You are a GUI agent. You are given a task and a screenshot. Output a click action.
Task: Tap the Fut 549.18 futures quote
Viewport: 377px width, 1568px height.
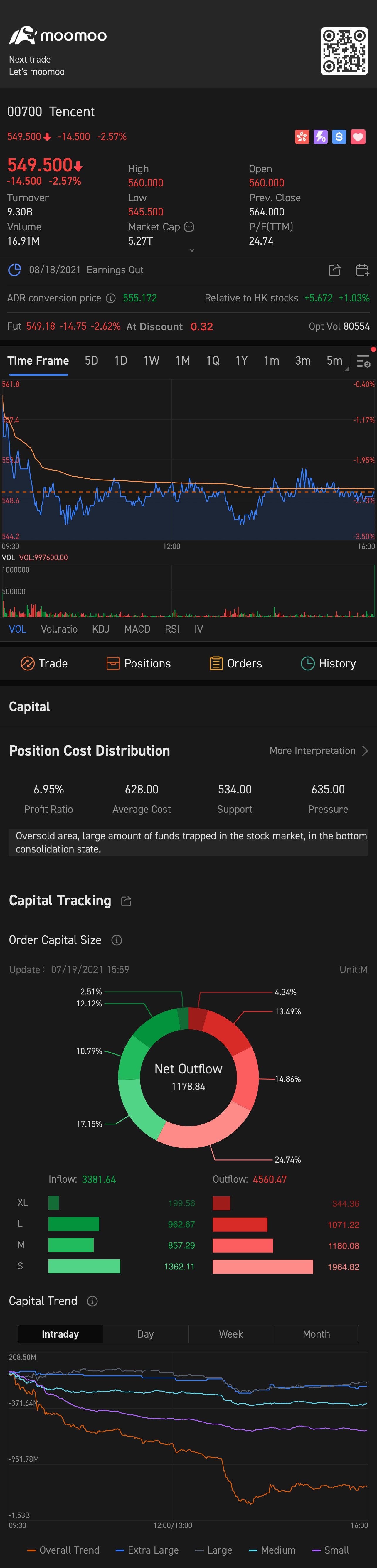[x=64, y=326]
